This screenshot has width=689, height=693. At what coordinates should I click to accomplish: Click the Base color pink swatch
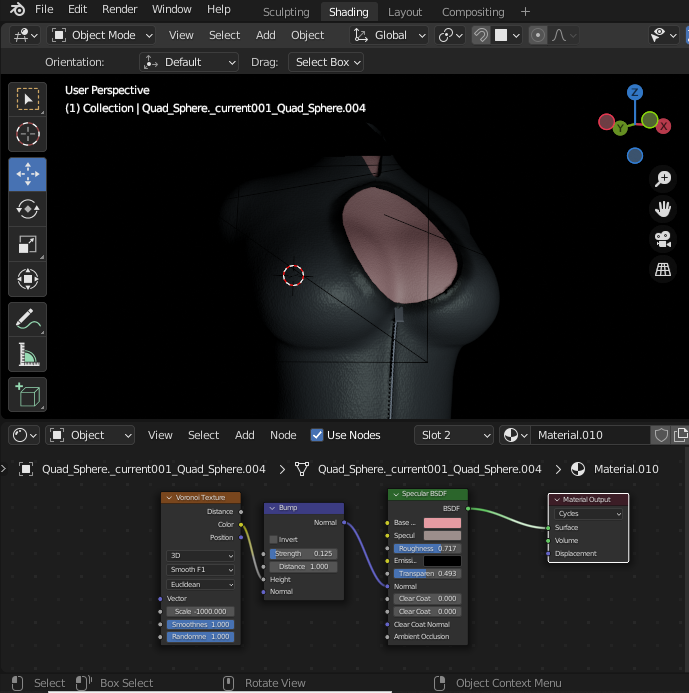442,523
